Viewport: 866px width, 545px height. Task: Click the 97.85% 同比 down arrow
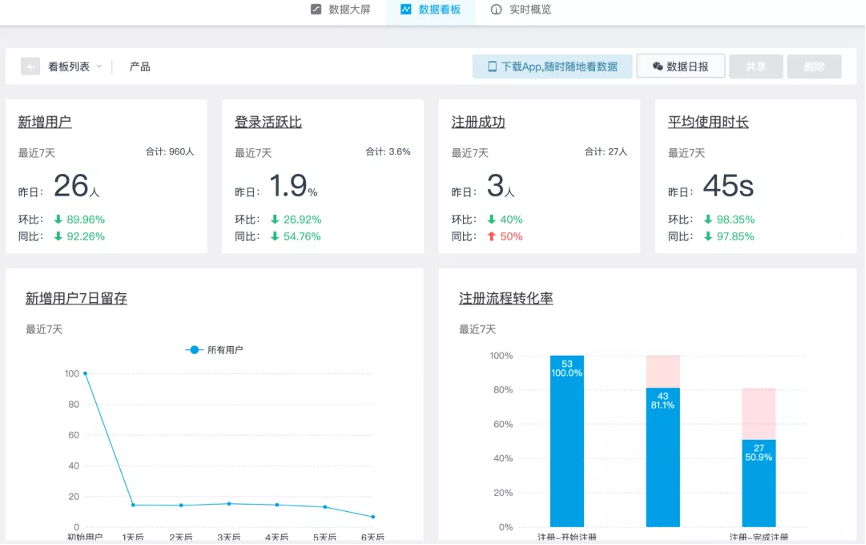coord(708,236)
